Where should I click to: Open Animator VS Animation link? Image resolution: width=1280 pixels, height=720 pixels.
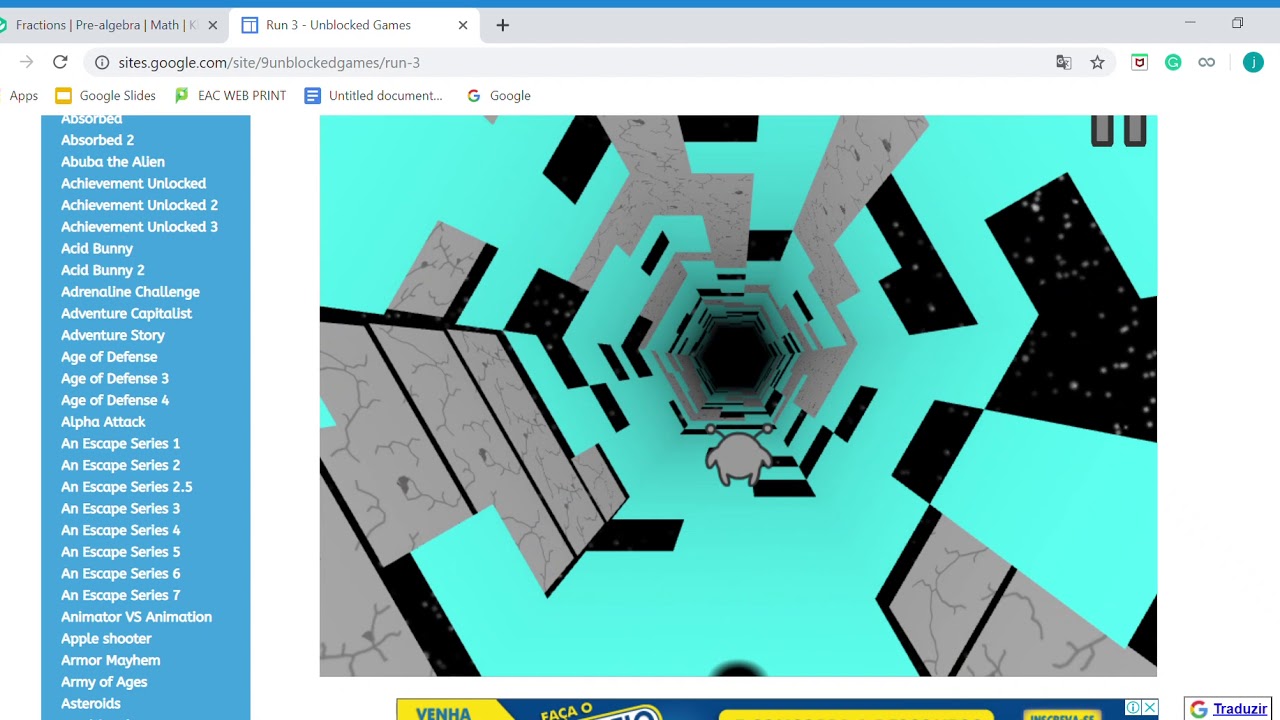click(x=136, y=617)
